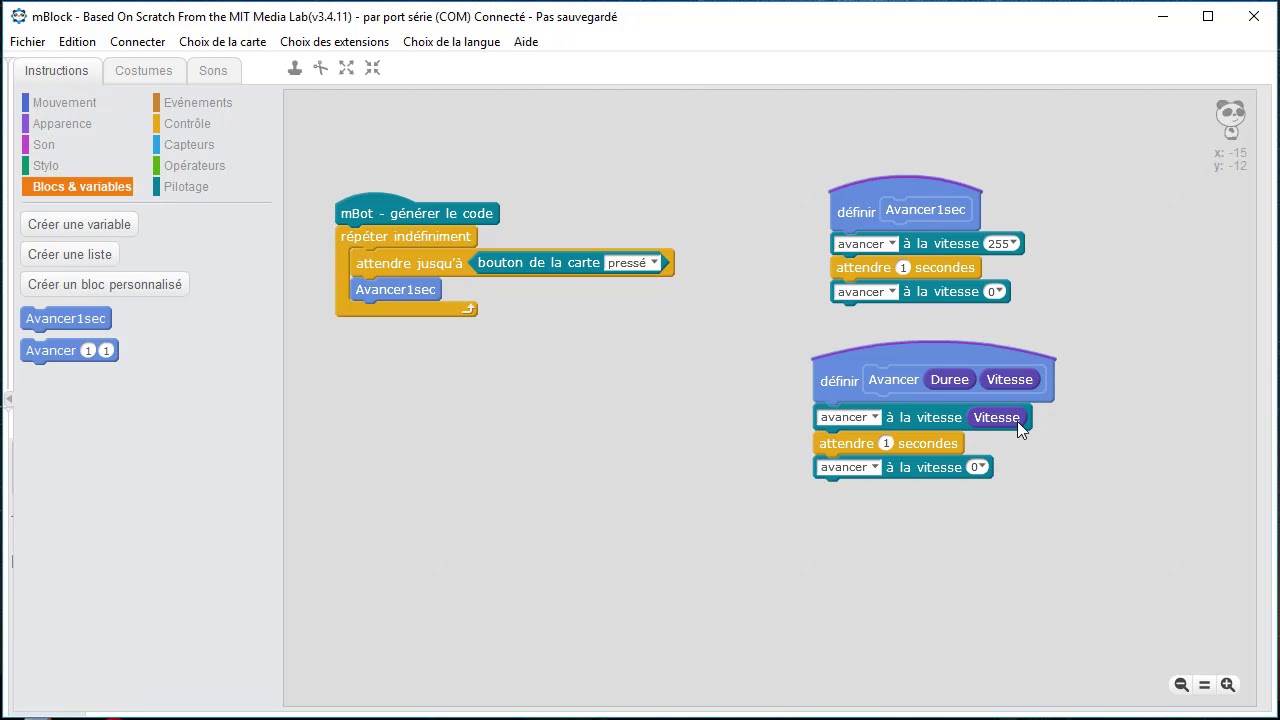
Task: Open the Choix de la langue menu
Action: click(x=451, y=42)
